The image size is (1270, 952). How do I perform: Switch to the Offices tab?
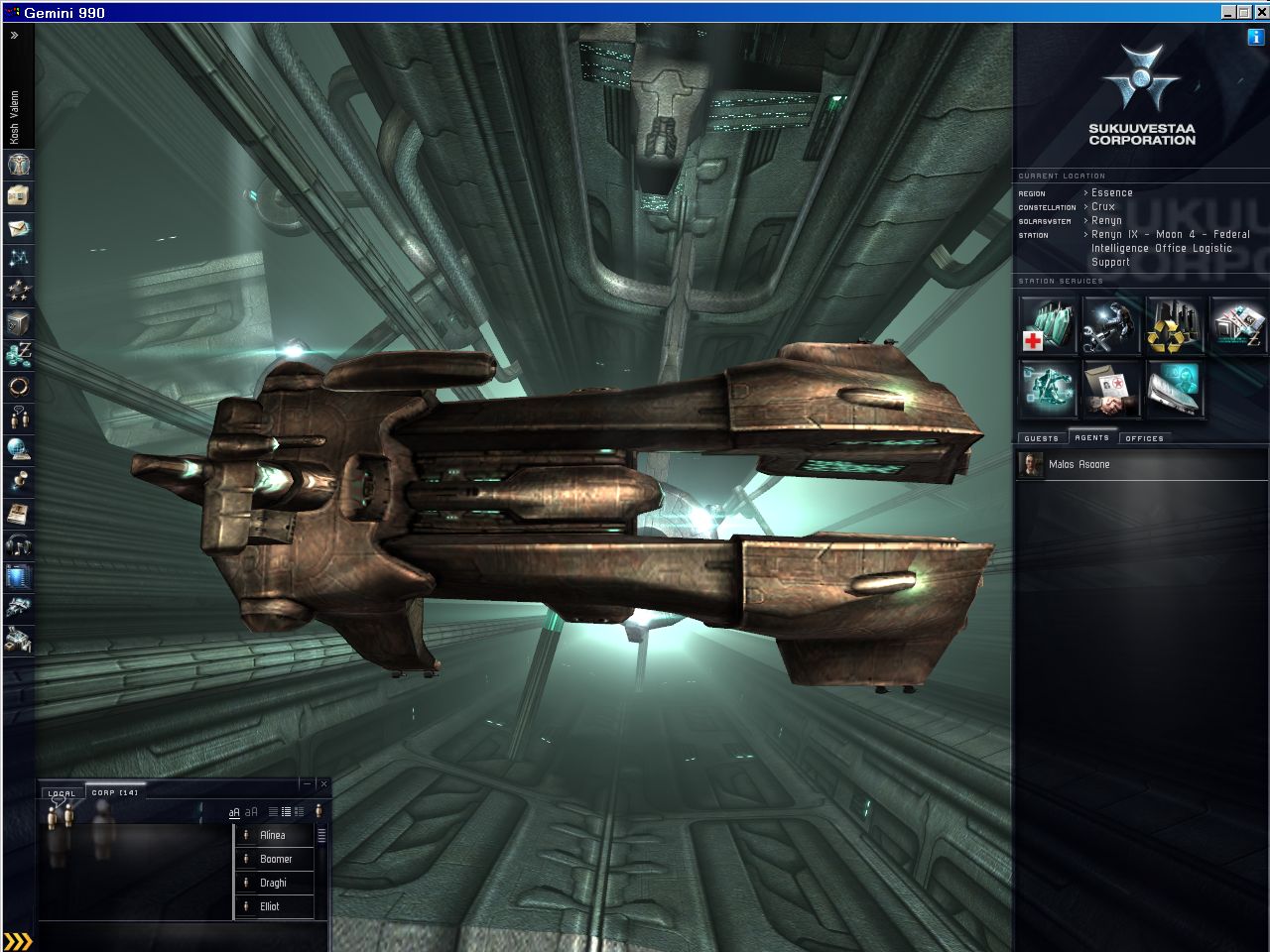point(1144,437)
